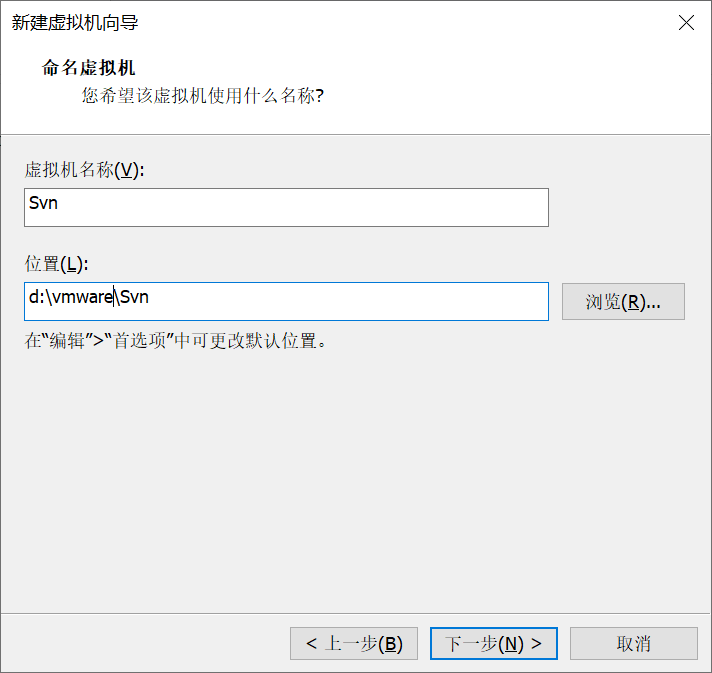Image resolution: width=712 pixels, height=673 pixels.
Task: Click the 您希望该虚拟机使用什么名称? subtitle
Action: coord(203,96)
